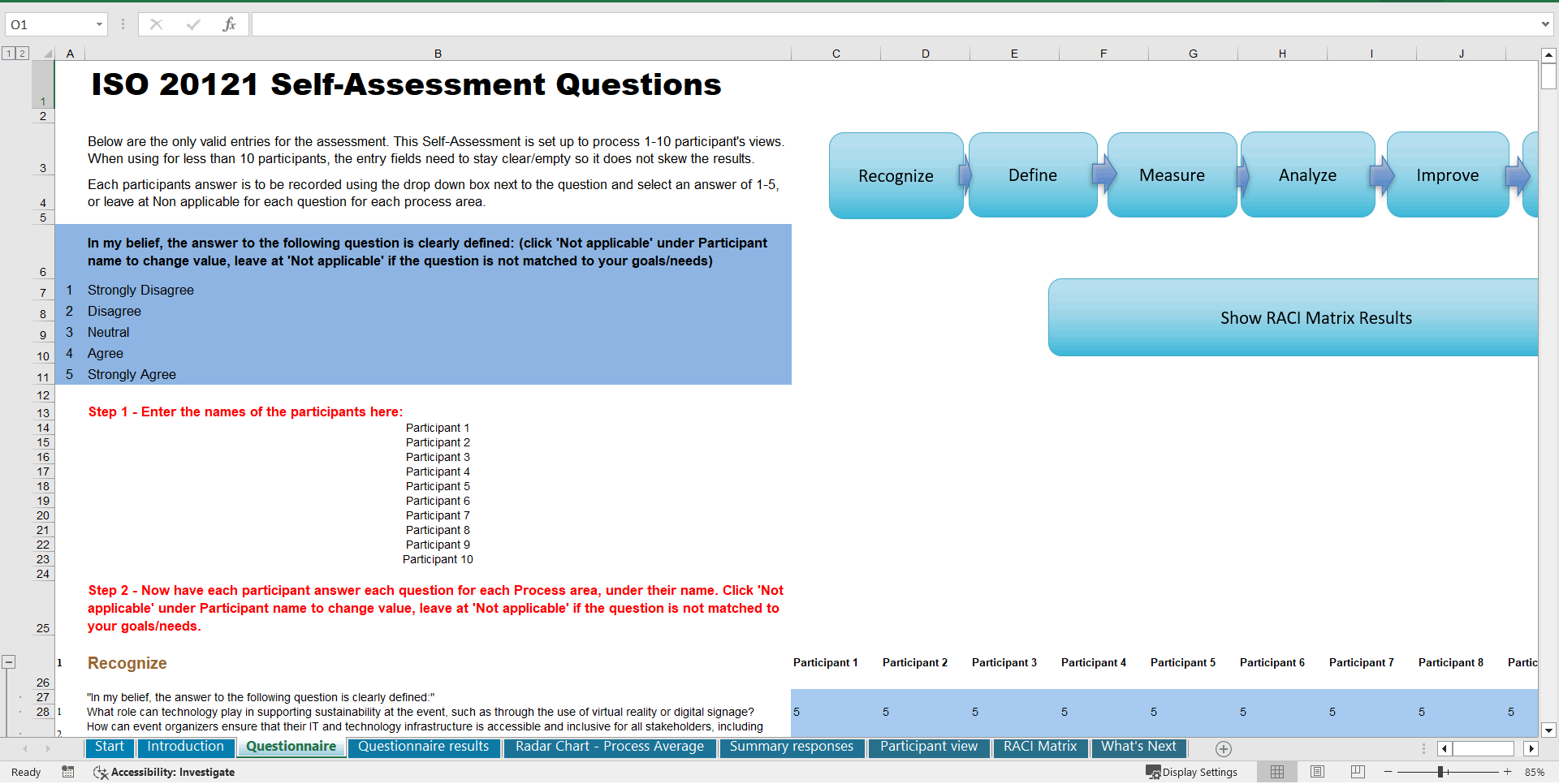Screen dimensions: 1559x784
Task: Click the vertical scrollbar thumb
Action: [1548, 76]
